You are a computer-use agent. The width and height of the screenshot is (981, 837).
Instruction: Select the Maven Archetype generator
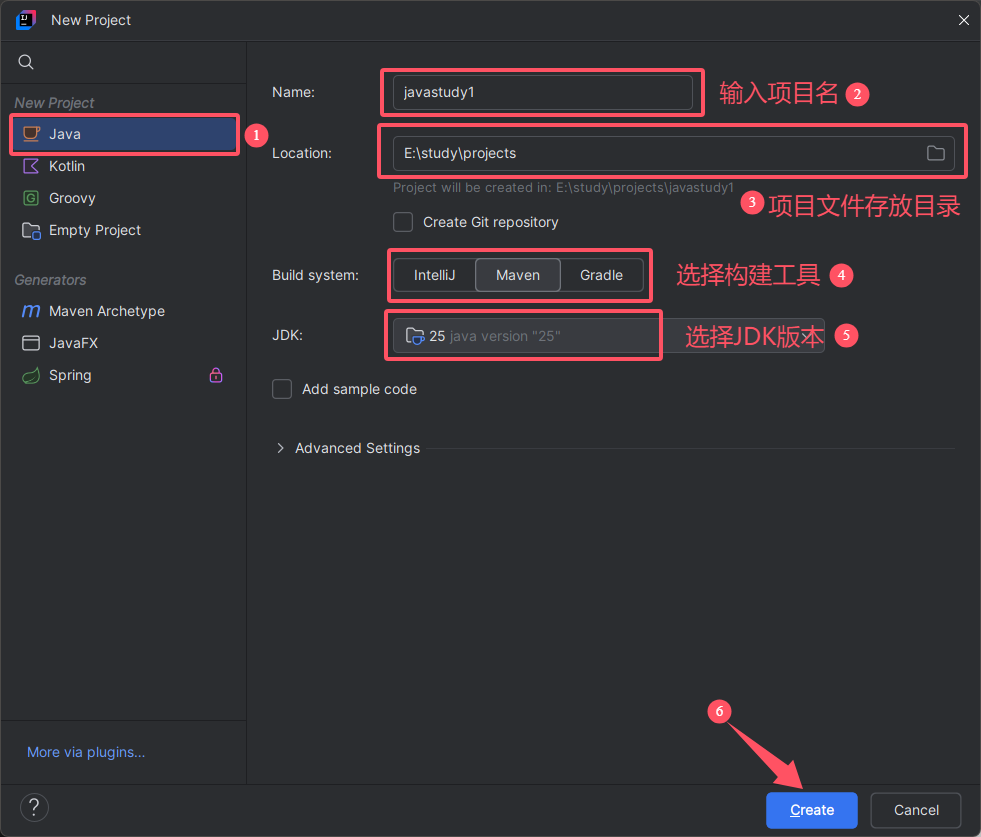124,311
